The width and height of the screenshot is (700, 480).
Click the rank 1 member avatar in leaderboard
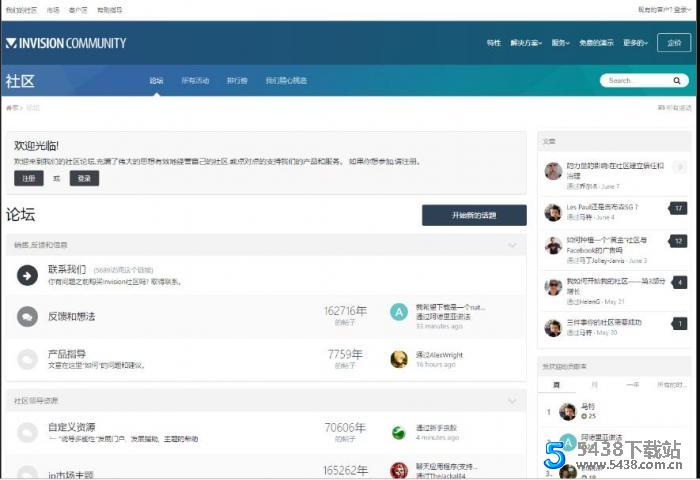(x=568, y=411)
